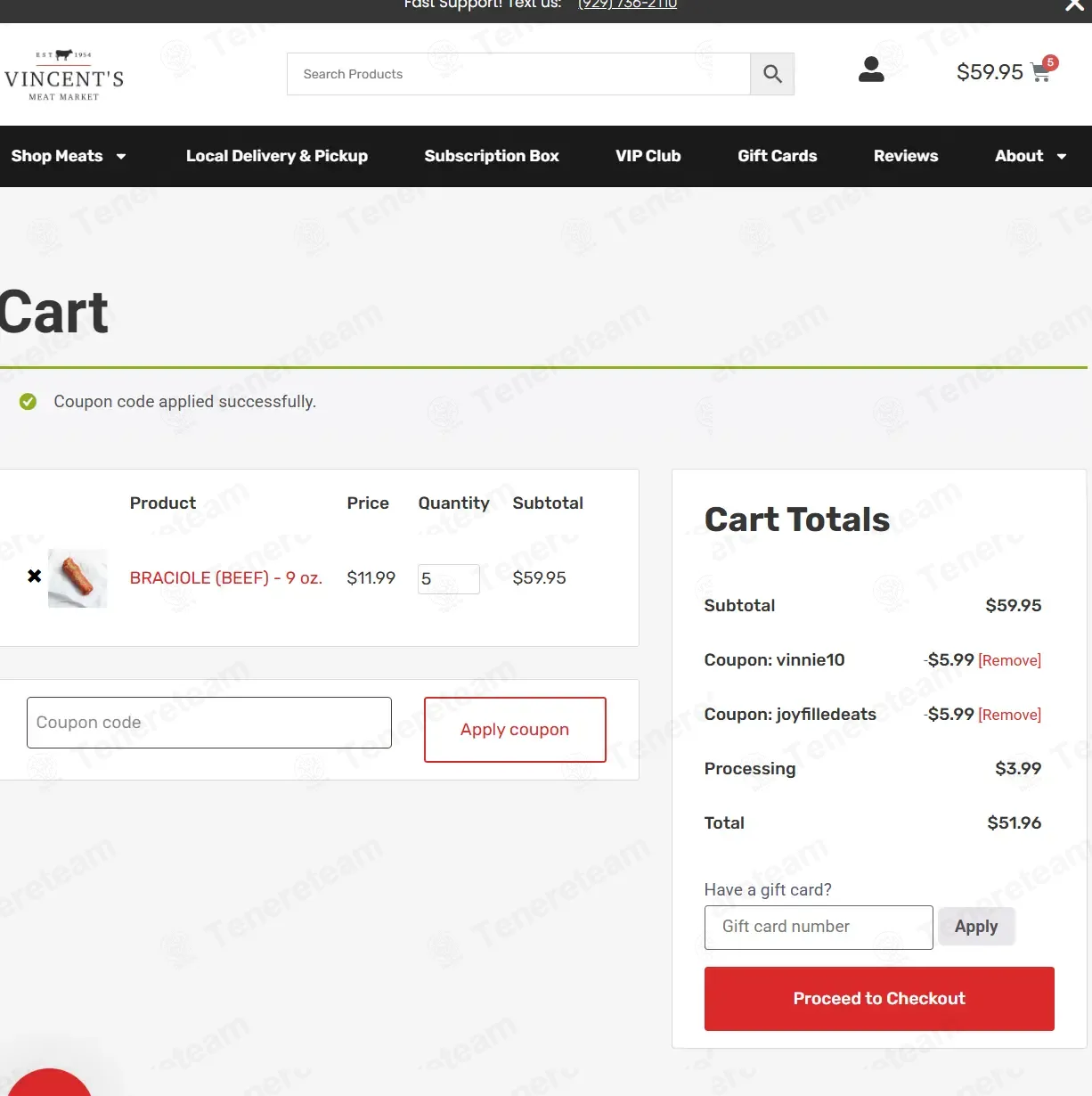Click the Processing fee $3.99
This screenshot has height=1096, width=1092.
[1018, 769]
